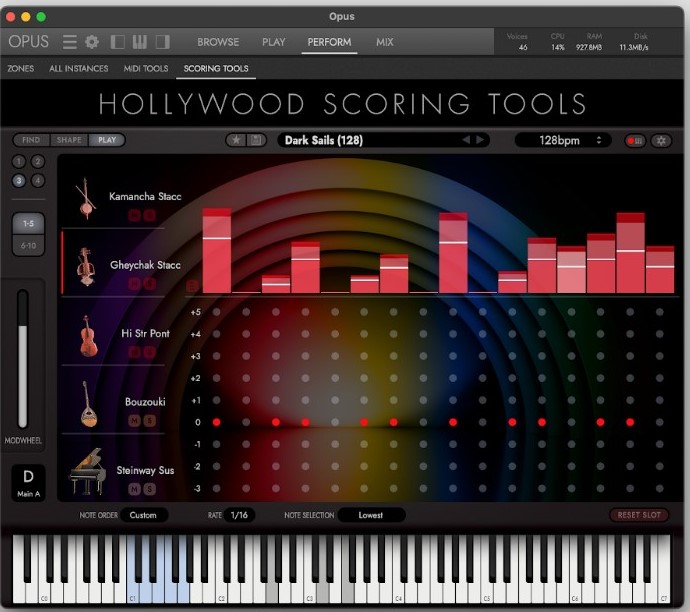Screen dimensions: 690x612
Task: Mute the Steinway Sus instrument
Action: pyautogui.click(x=134, y=489)
